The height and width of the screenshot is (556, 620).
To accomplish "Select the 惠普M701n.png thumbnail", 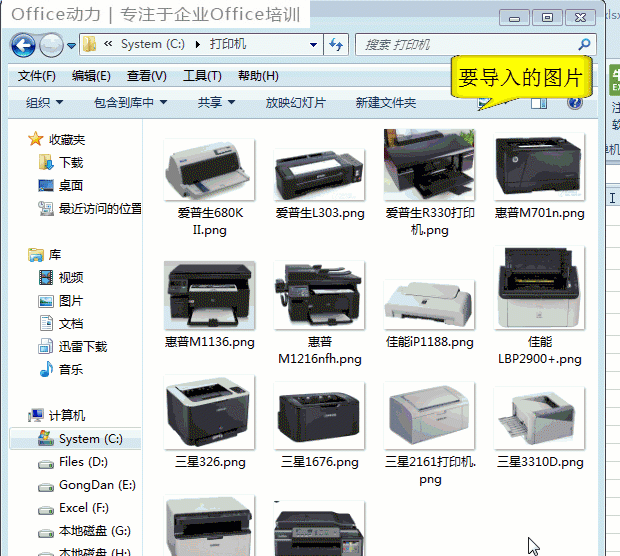I will tap(539, 167).
